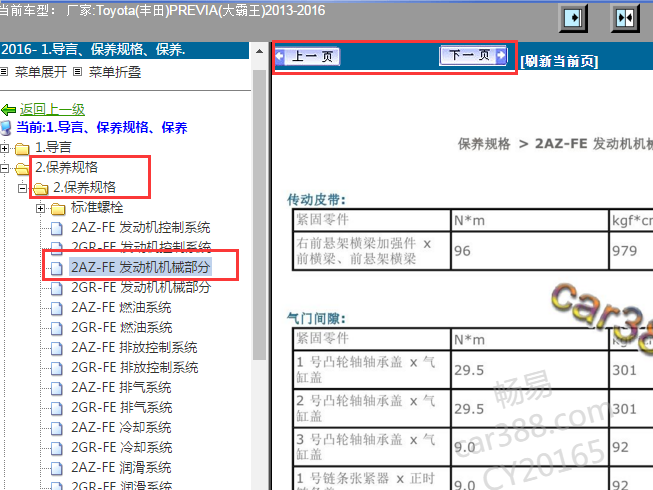Click document icon of 2GR-FE 燃油系统
This screenshot has height=490, width=653.
click(x=57, y=328)
